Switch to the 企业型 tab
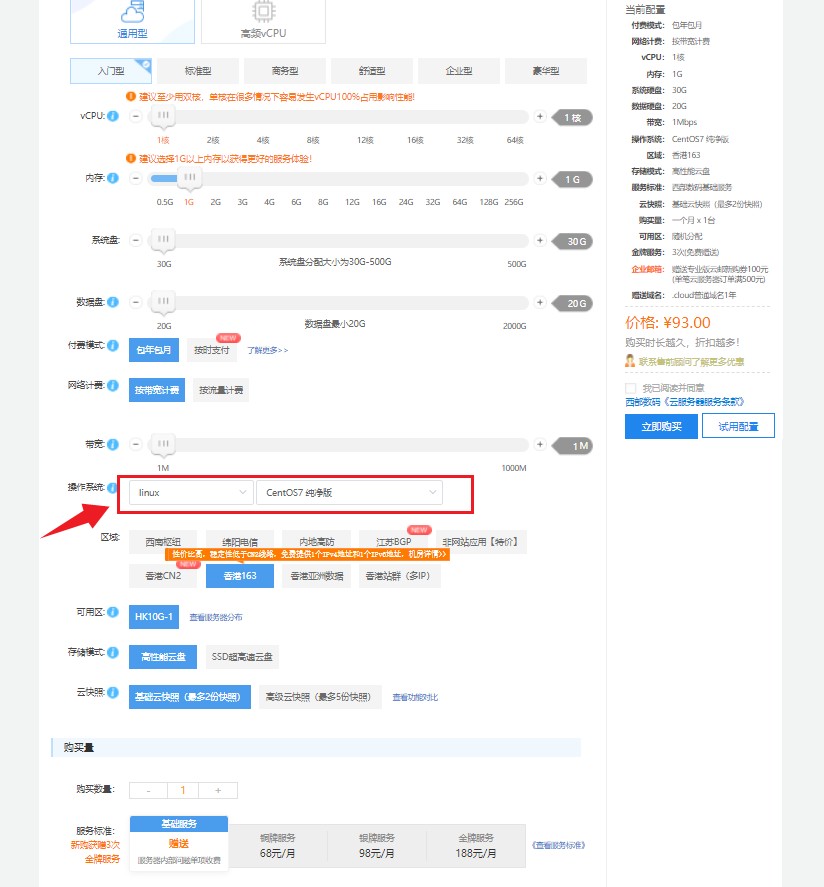824x887 pixels. click(459, 71)
